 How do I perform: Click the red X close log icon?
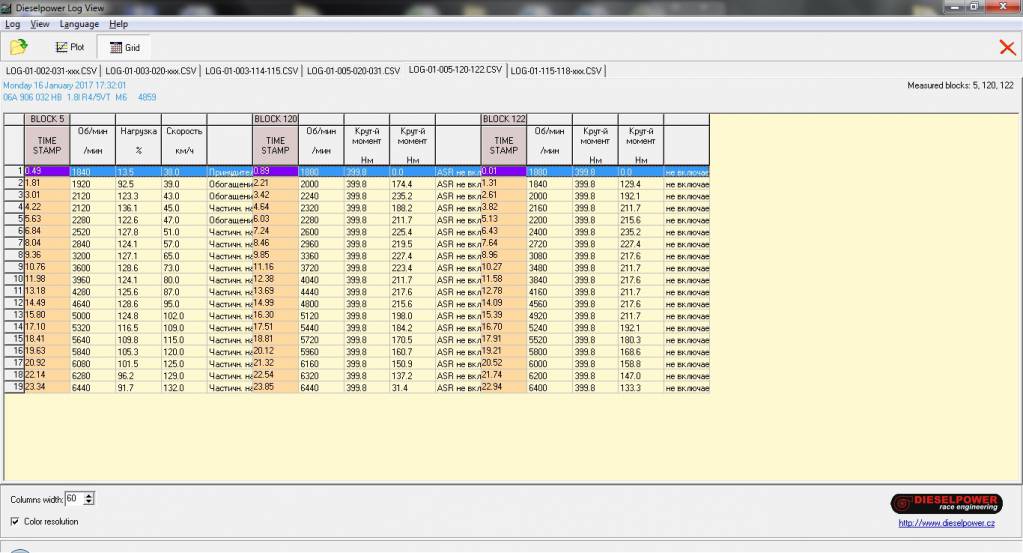pyautogui.click(x=1006, y=47)
